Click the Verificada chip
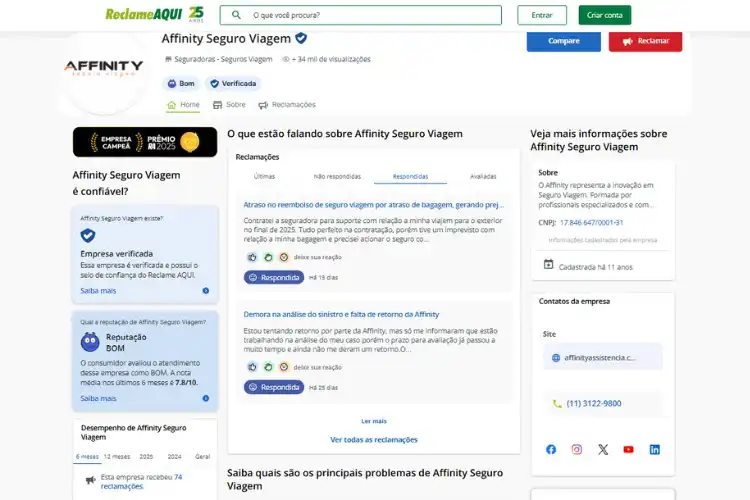Screen dimensions: 750x500 pos(233,83)
